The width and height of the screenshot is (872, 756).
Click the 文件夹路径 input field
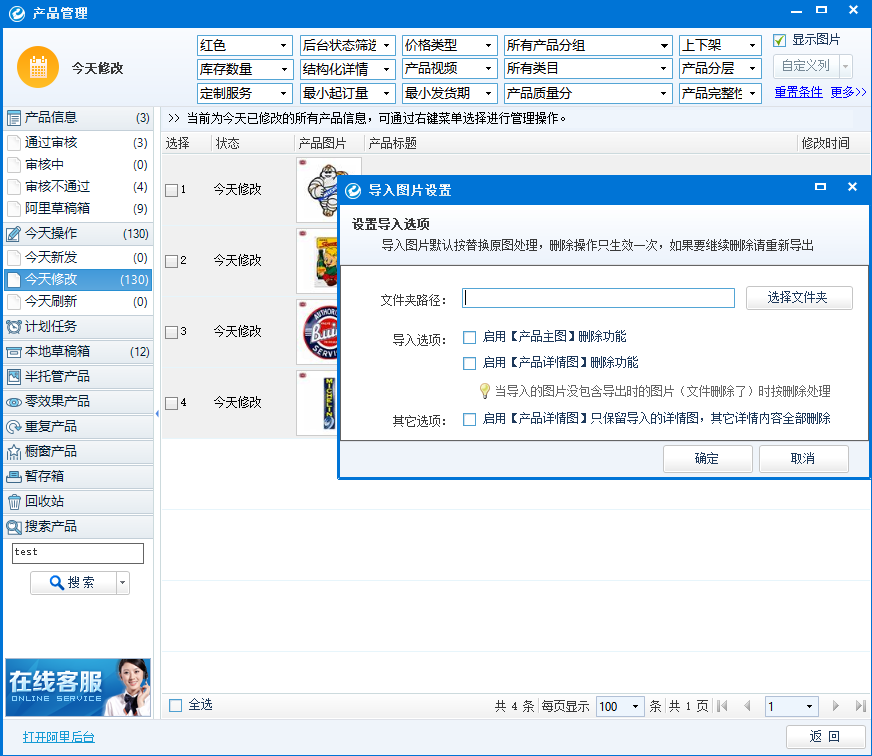coord(598,298)
